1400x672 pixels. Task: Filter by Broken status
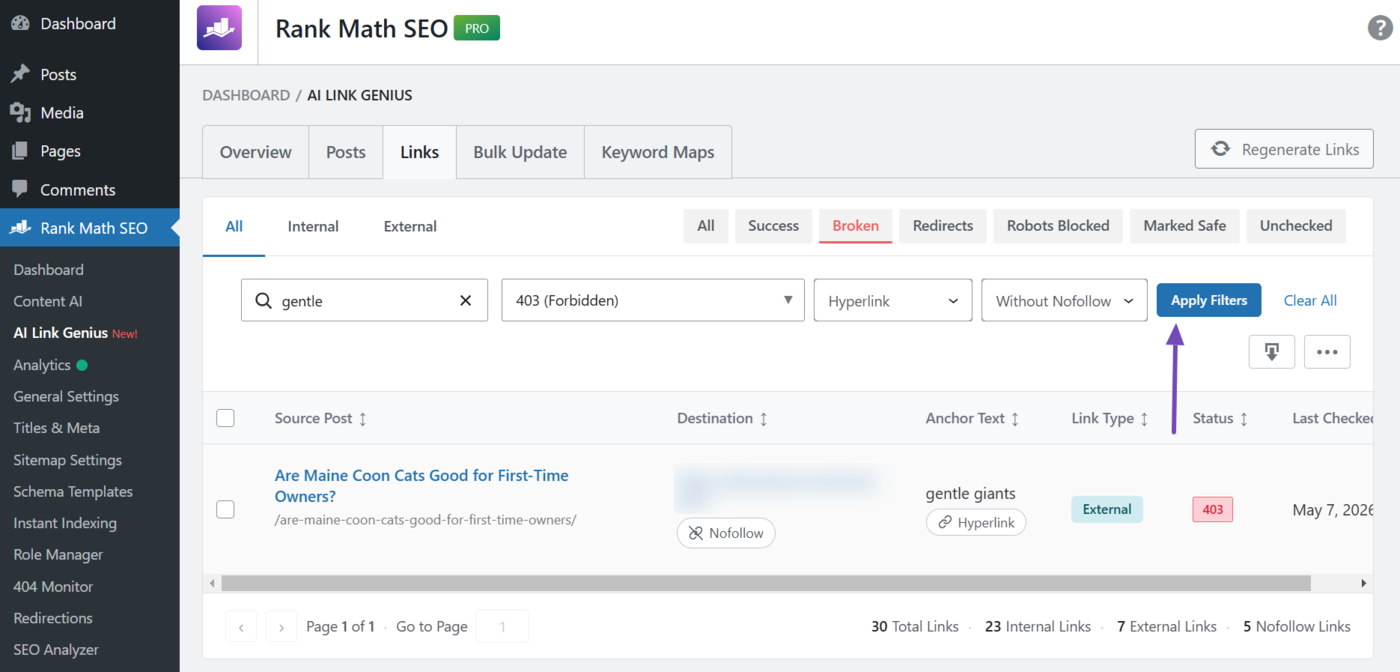point(856,226)
